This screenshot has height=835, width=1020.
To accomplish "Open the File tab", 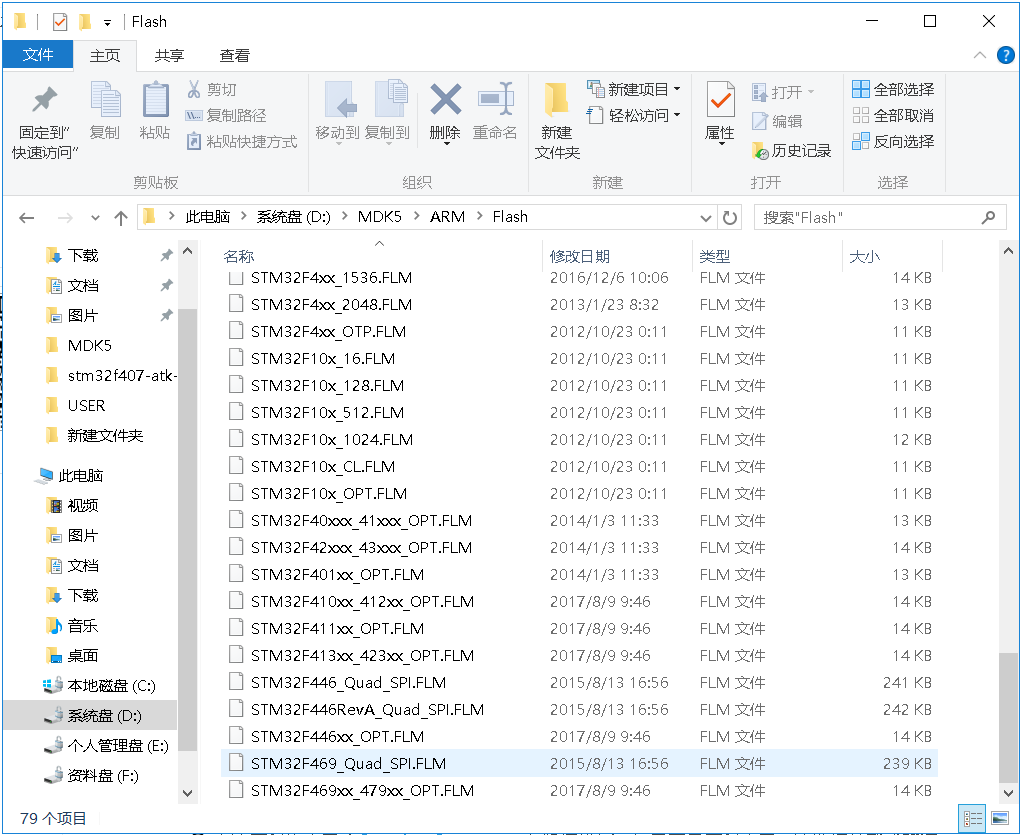I will tap(38, 55).
